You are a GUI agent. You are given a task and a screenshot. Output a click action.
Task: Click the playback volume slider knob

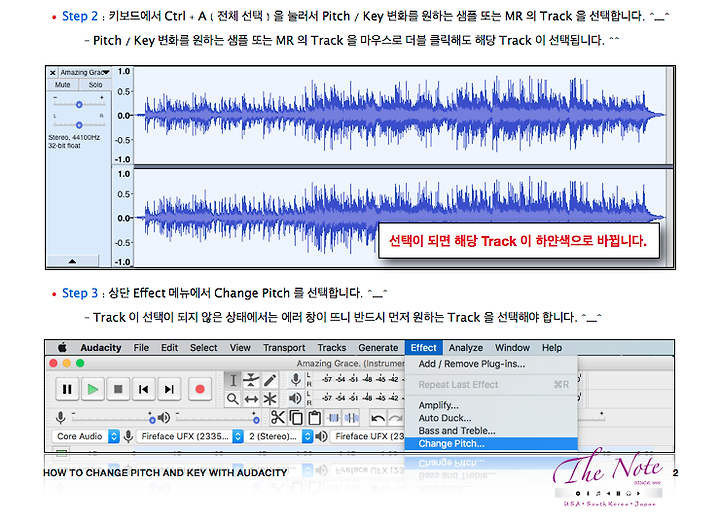(x=256, y=420)
